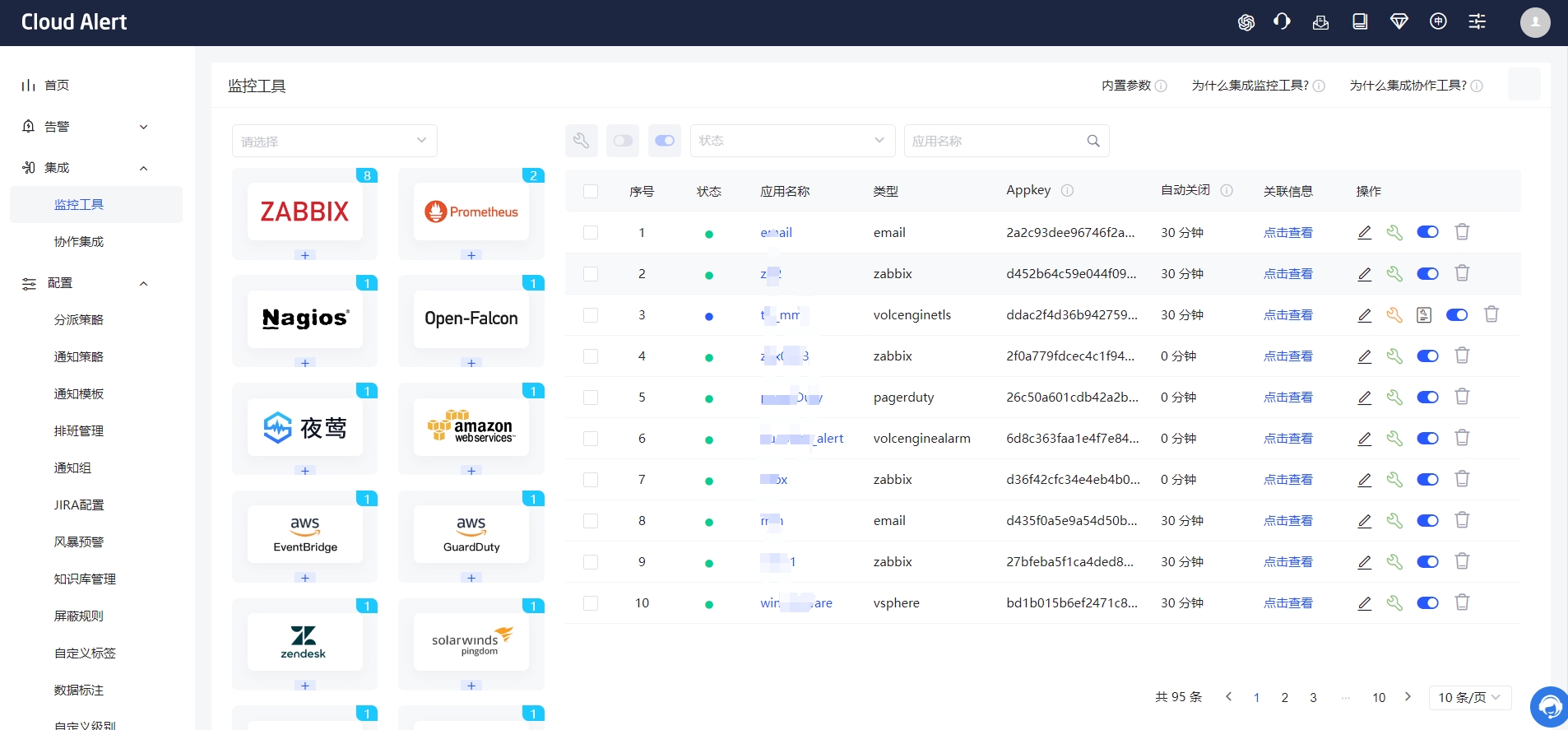Open chat support bubble at bottom right
This screenshot has width=1568, height=730.
(x=1550, y=707)
